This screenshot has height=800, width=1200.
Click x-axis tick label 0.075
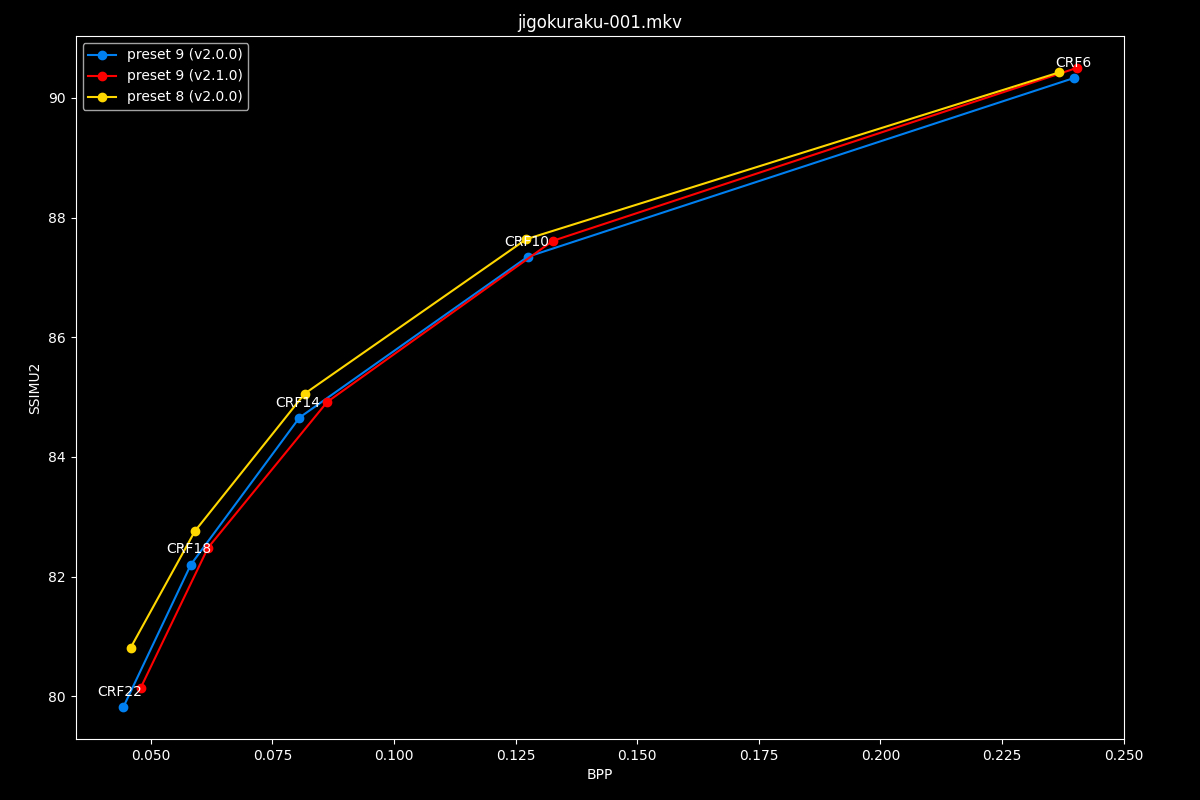[x=272, y=756]
